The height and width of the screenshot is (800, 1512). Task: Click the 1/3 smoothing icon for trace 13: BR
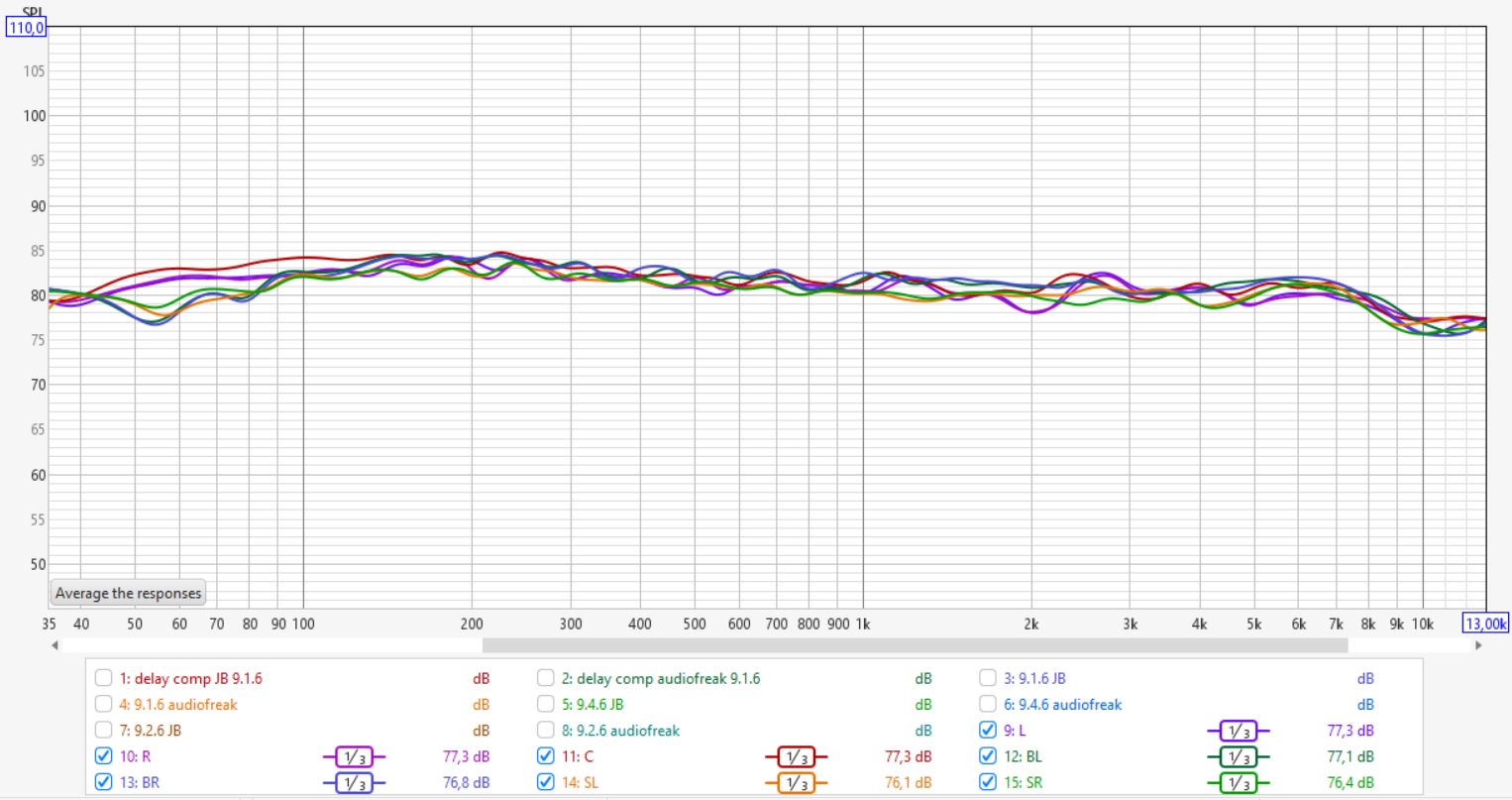coord(354,782)
